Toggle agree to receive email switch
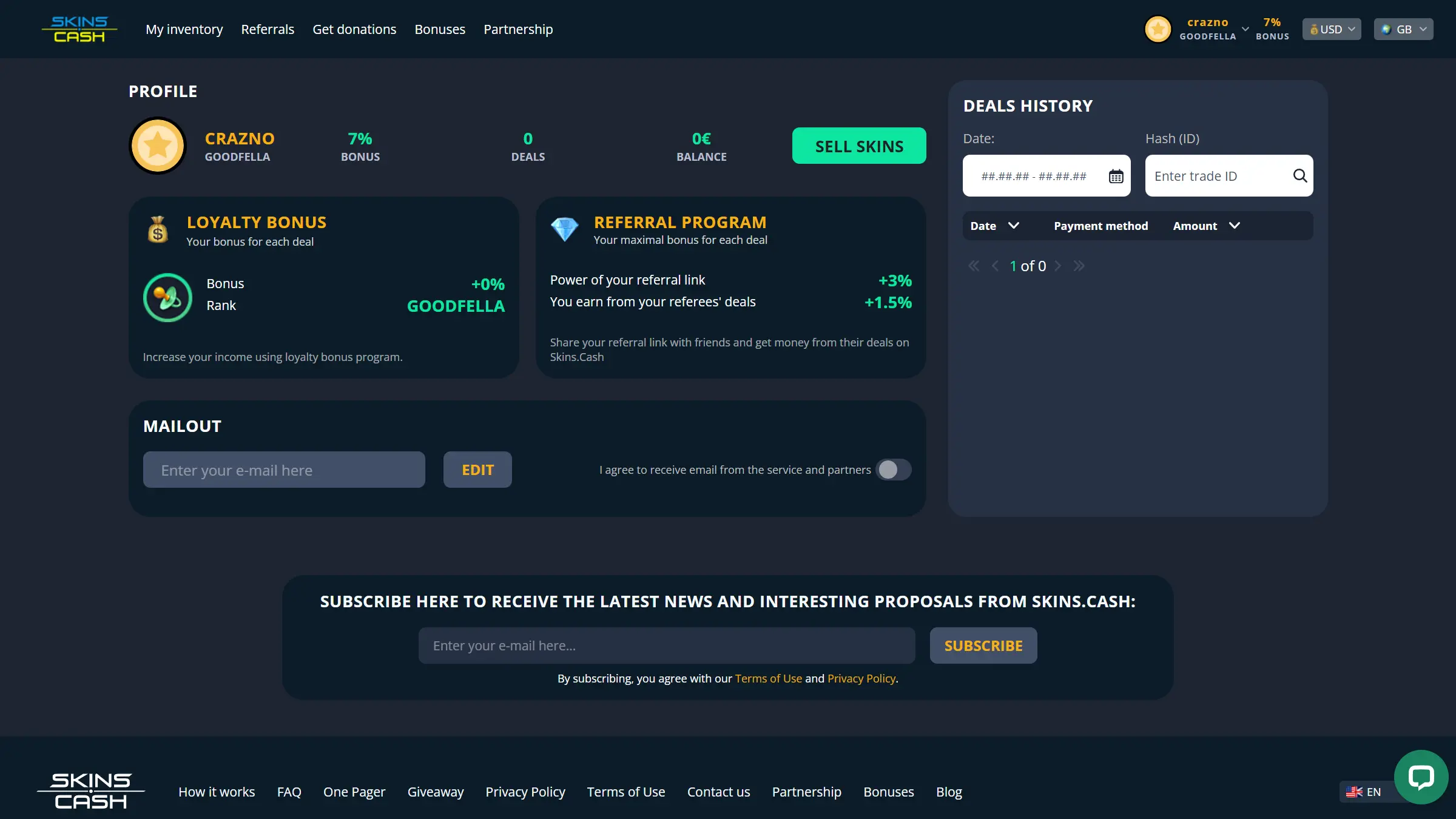Screen dimensions: 1456x819 [893, 470]
